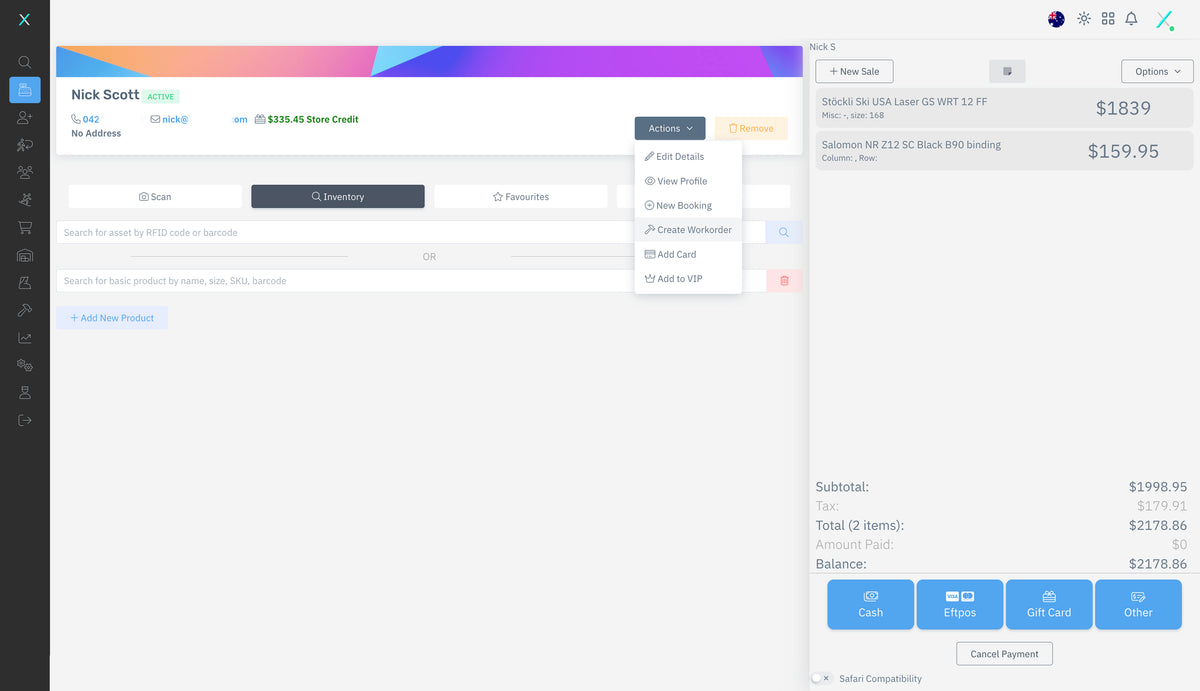Click the Eftpos payment button
This screenshot has height=691, width=1200.
[959, 604]
